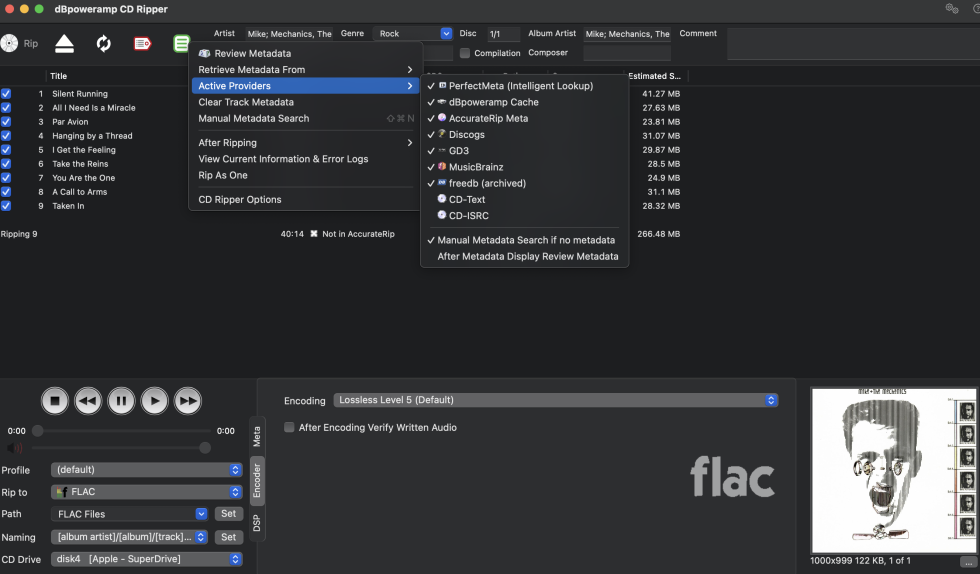The height and width of the screenshot is (574, 980).
Task: Choose Rip As One
Action: point(305,175)
